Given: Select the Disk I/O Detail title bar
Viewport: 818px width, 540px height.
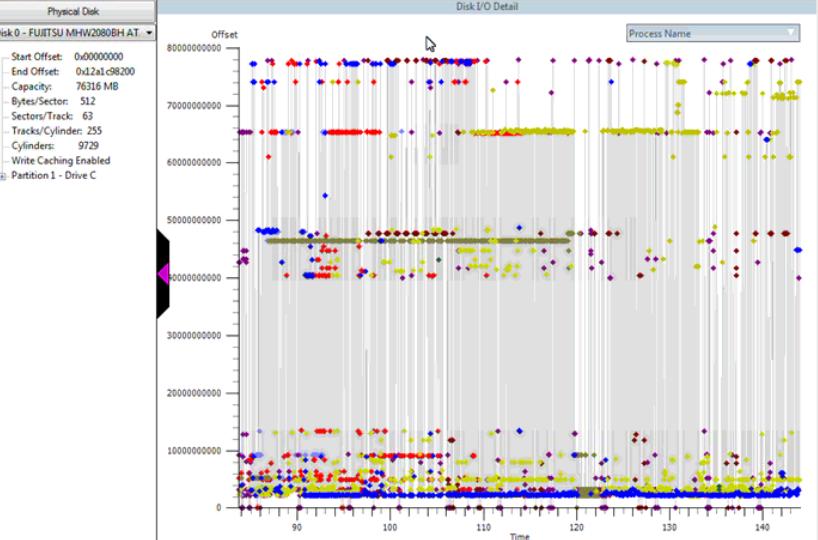Looking at the screenshot, I should click(487, 7).
